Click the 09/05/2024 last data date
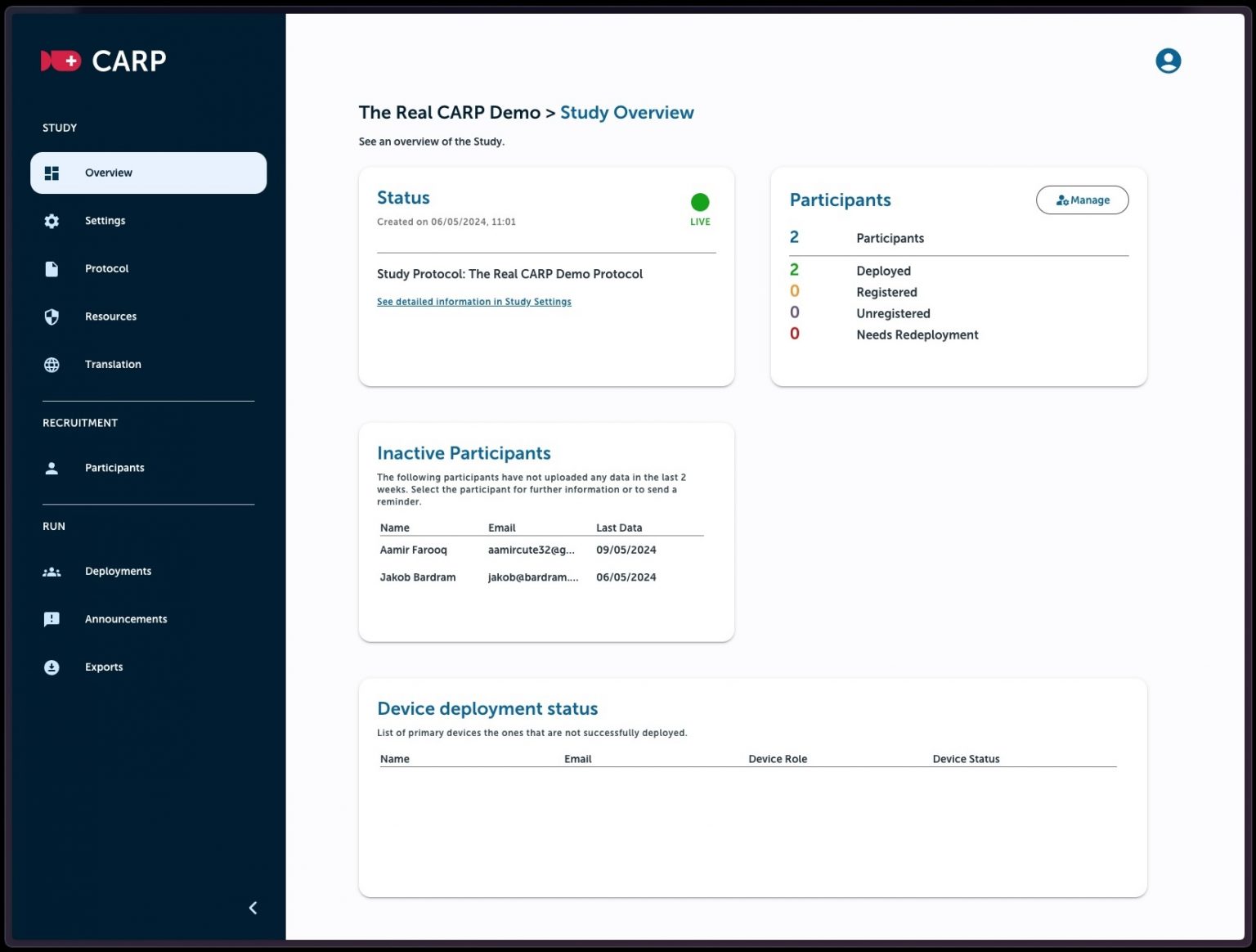This screenshot has height=952, width=1256. [x=626, y=550]
